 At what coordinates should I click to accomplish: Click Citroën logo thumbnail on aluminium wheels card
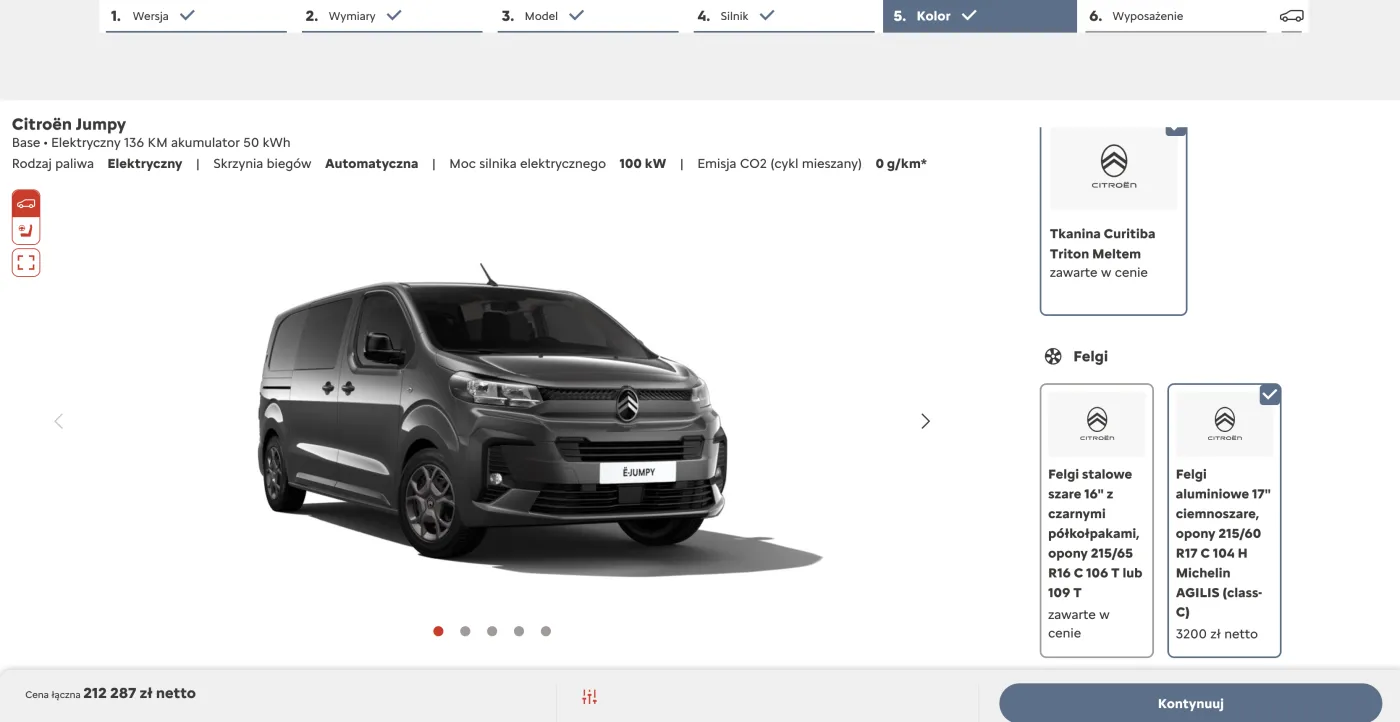pos(1224,424)
